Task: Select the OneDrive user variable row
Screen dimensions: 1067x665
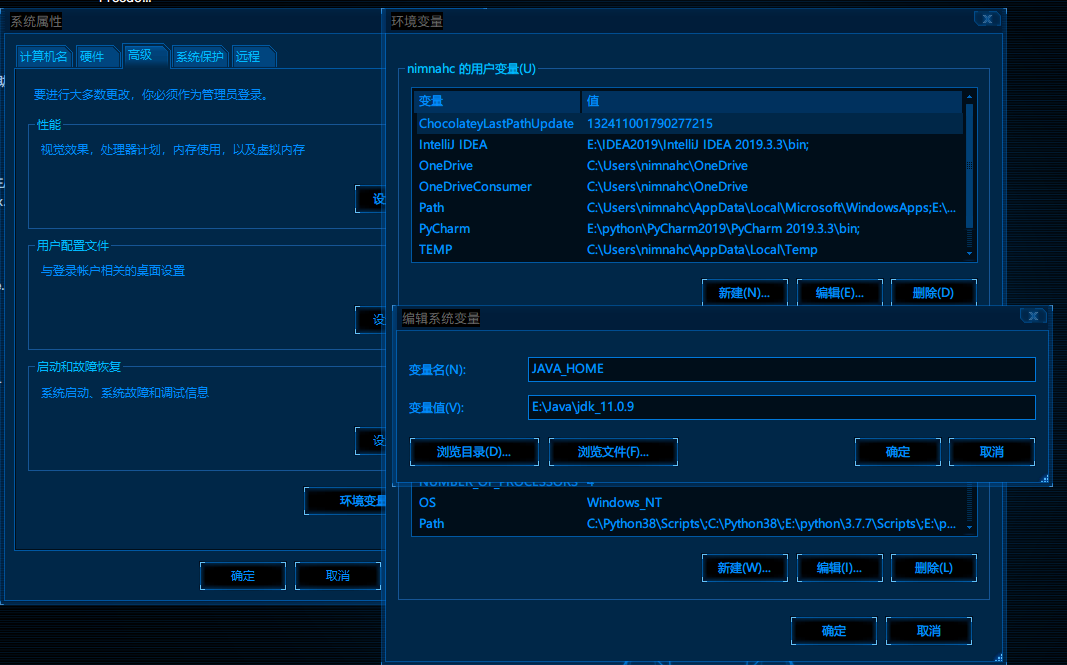Action: 689,165
